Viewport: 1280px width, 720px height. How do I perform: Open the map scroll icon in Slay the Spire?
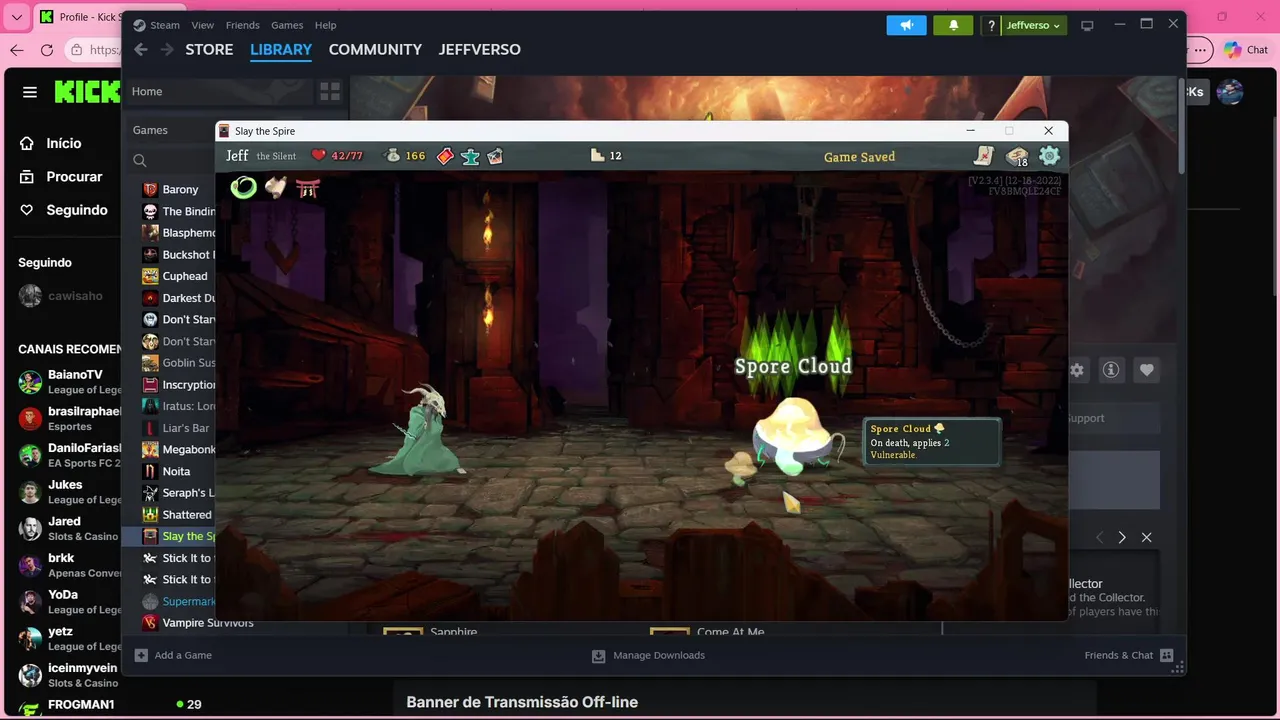984,156
